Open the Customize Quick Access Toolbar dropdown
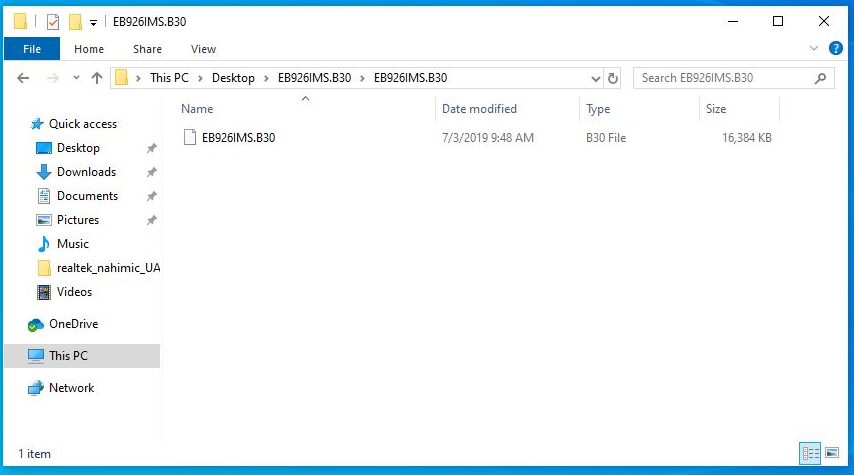Viewport: 854px width, 475px height. [x=93, y=22]
